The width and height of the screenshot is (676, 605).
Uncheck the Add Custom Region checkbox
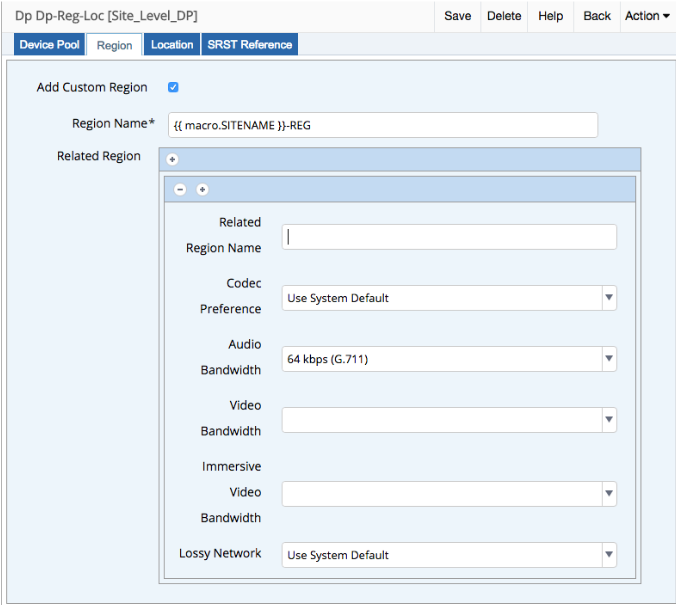(173, 87)
